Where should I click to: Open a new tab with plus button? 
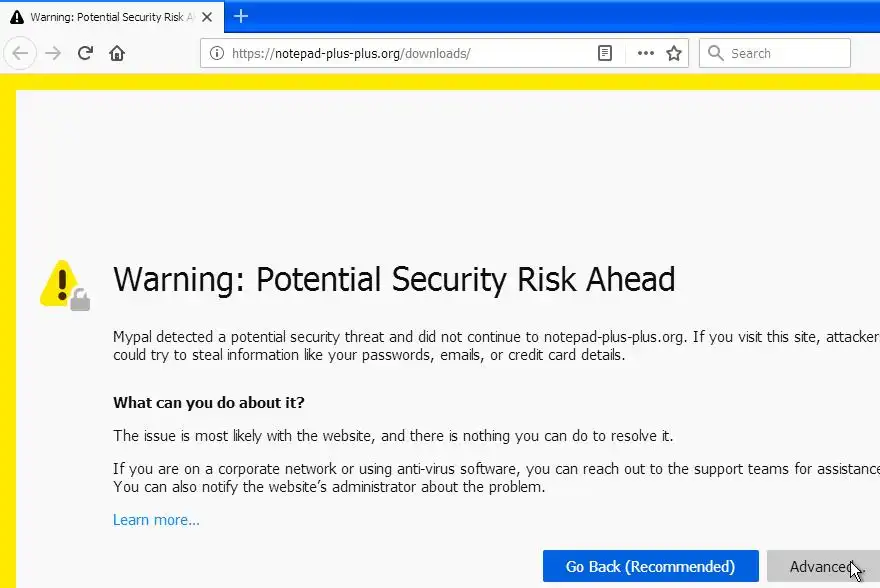point(241,16)
